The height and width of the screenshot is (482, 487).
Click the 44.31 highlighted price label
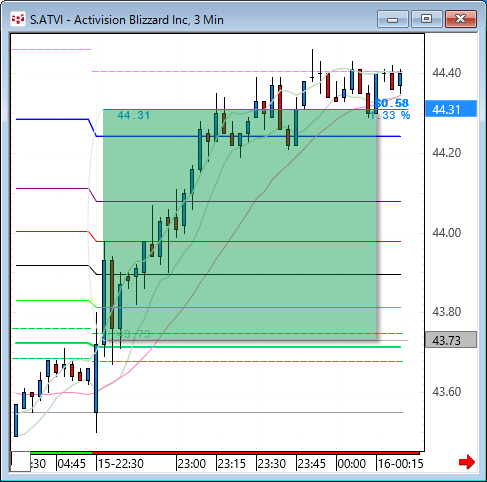click(451, 109)
